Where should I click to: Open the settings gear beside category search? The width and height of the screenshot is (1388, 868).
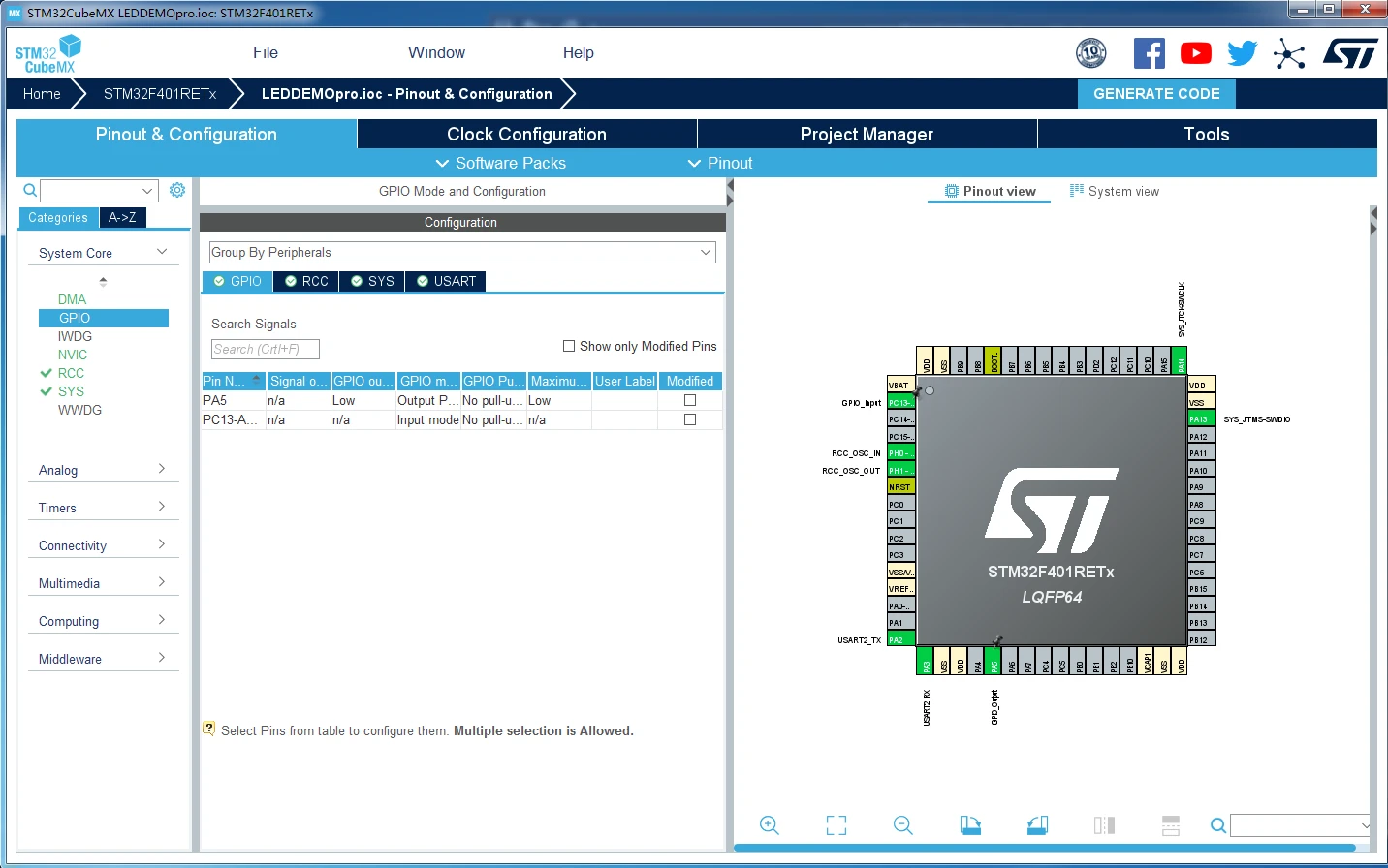coord(177,190)
